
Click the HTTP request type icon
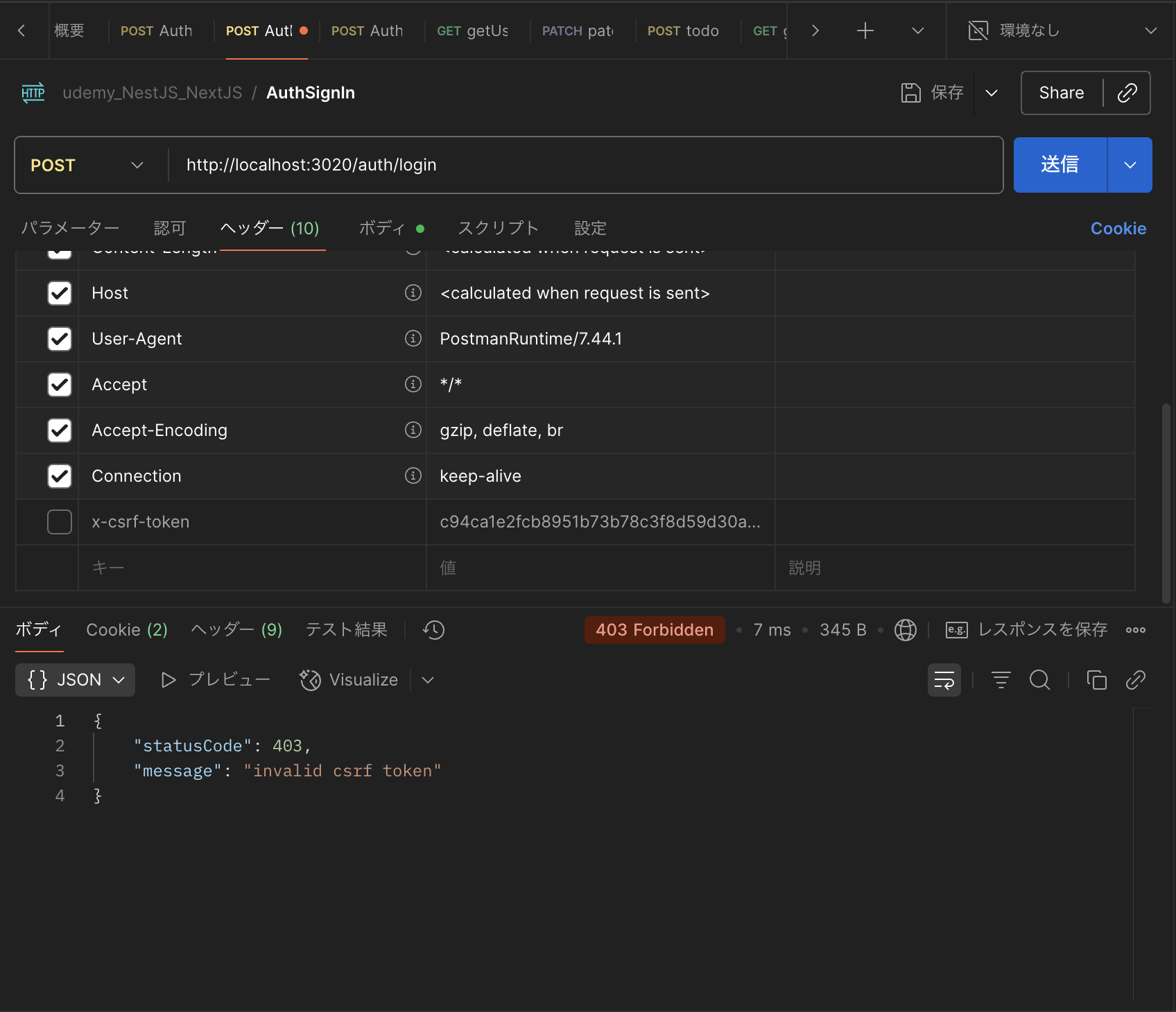[33, 93]
